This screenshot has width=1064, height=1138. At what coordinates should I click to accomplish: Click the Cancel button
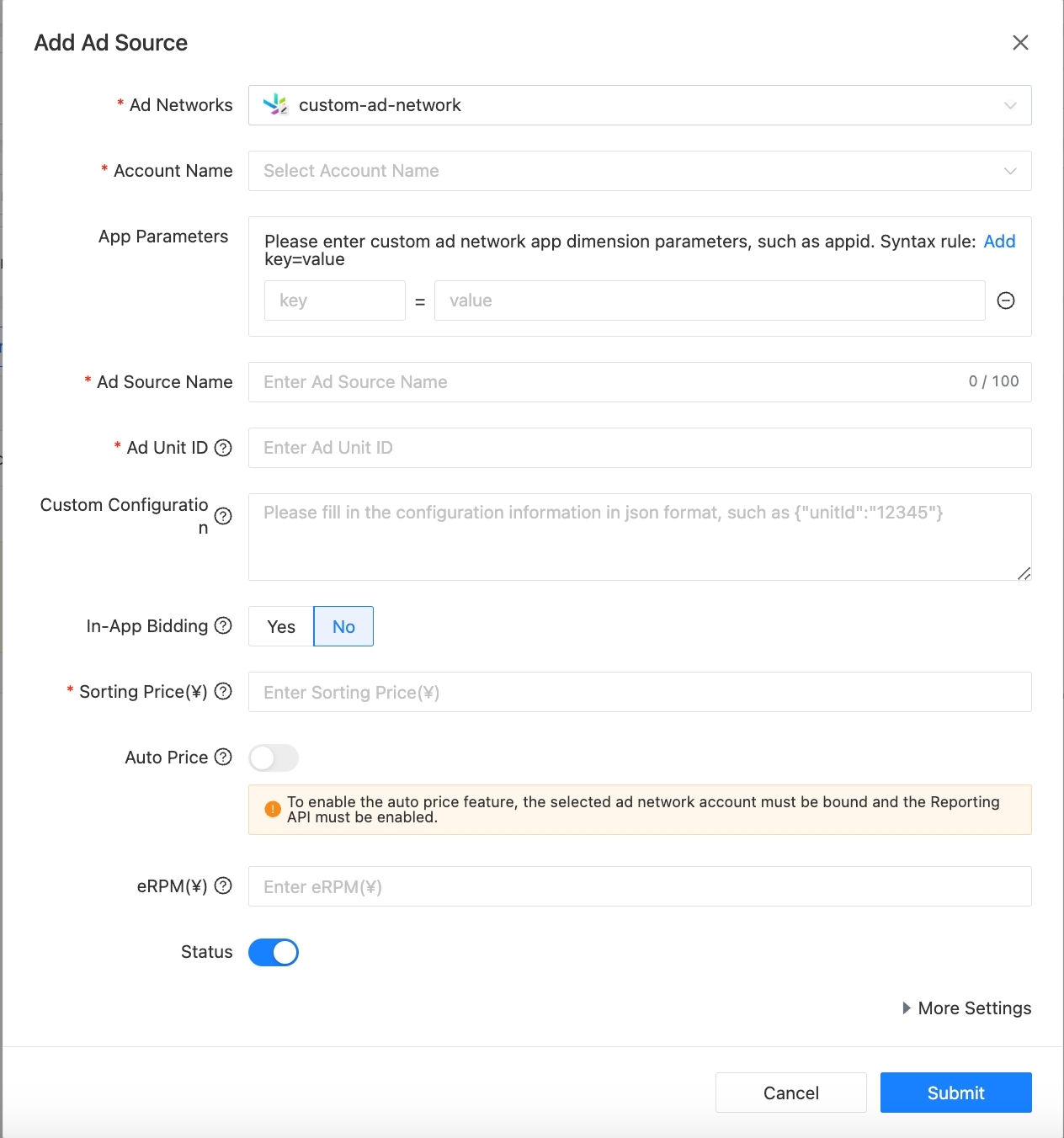pos(790,1093)
